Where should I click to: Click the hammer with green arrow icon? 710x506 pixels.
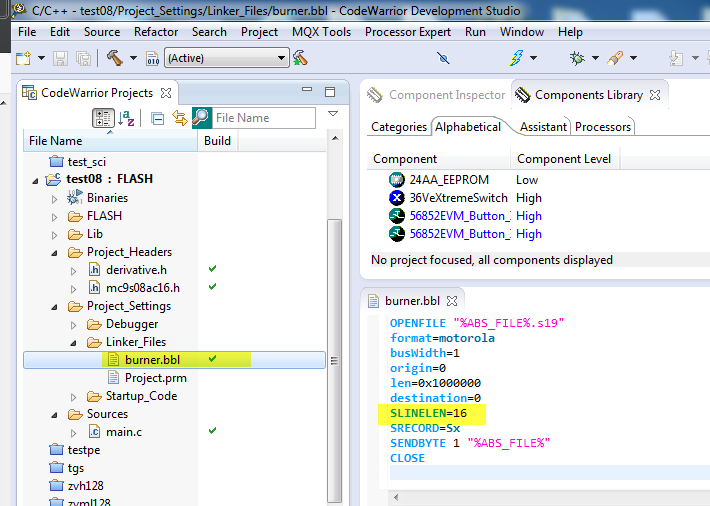(x=300, y=58)
